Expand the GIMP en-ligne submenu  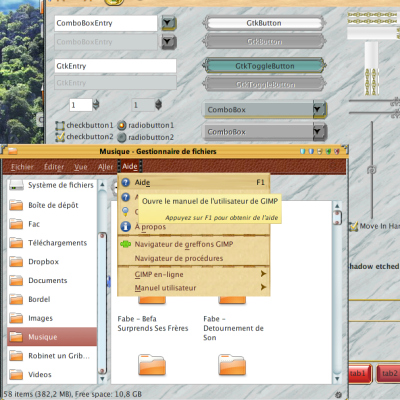pyautogui.click(x=193, y=274)
